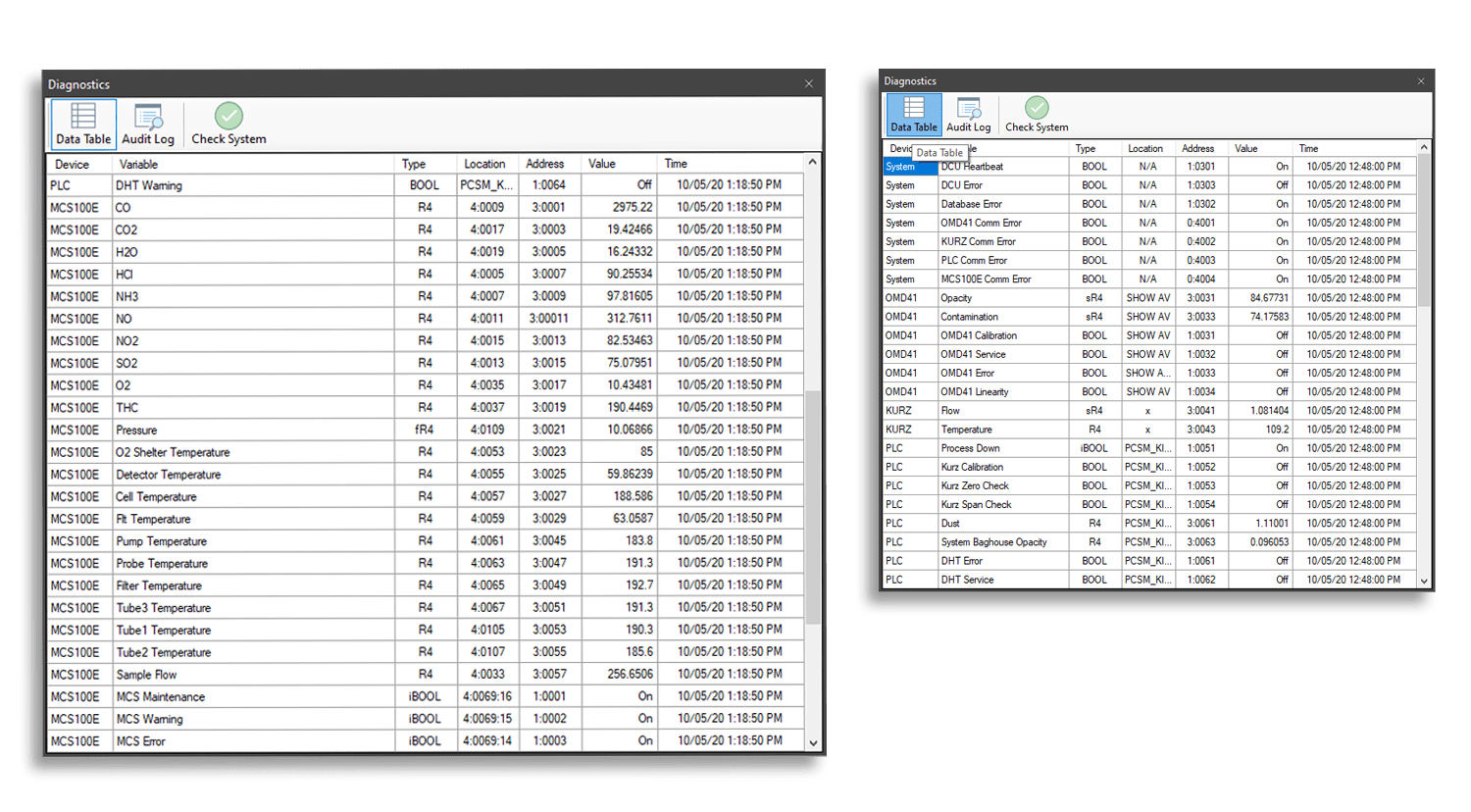1471x812 pixels.
Task: Select the MCS Maintenance cell
Action: [253, 697]
